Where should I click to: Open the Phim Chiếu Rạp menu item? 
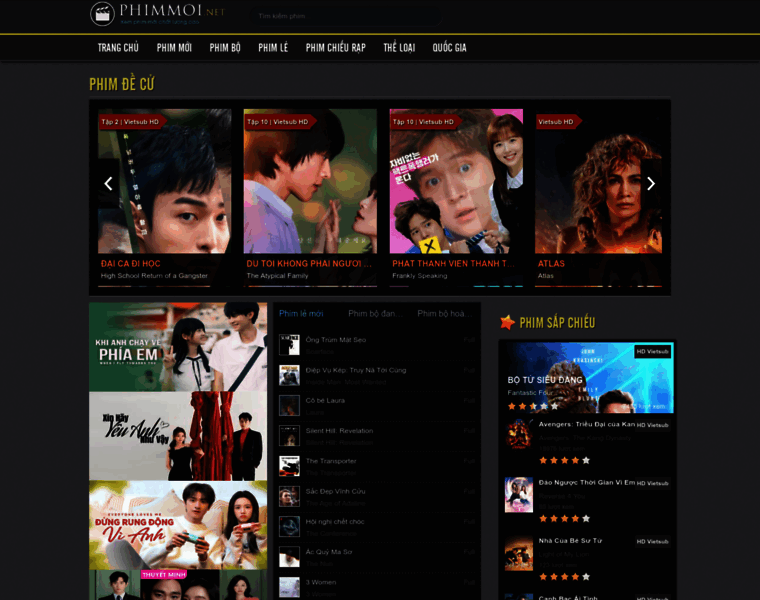coord(335,47)
